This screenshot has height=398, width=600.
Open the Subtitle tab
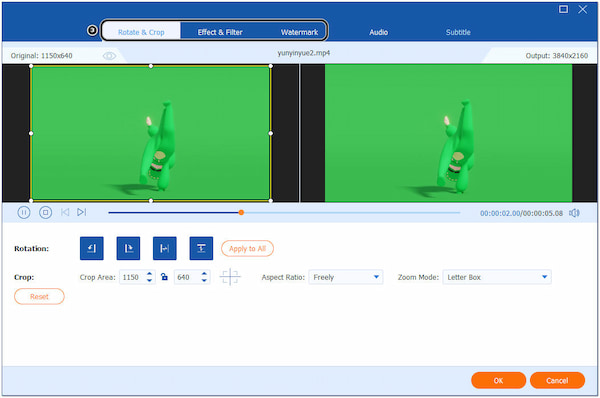458,32
